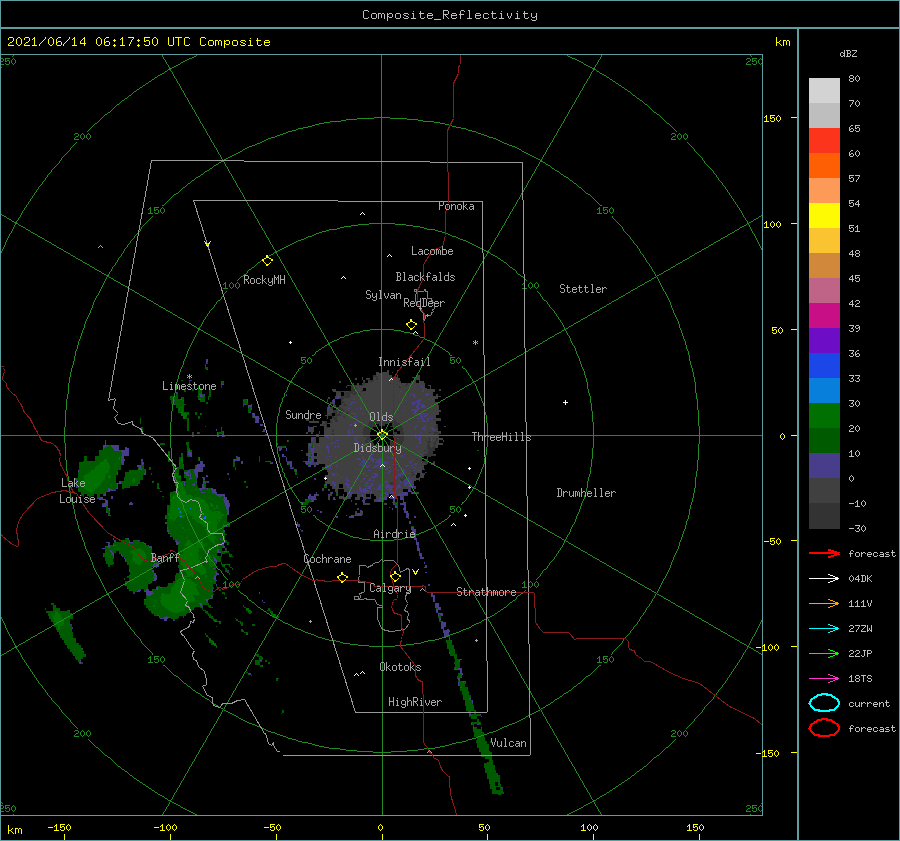Click the yellow diamond marker below Cochrane
Image resolution: width=900 pixels, height=841 pixels.
pyautogui.click(x=343, y=578)
